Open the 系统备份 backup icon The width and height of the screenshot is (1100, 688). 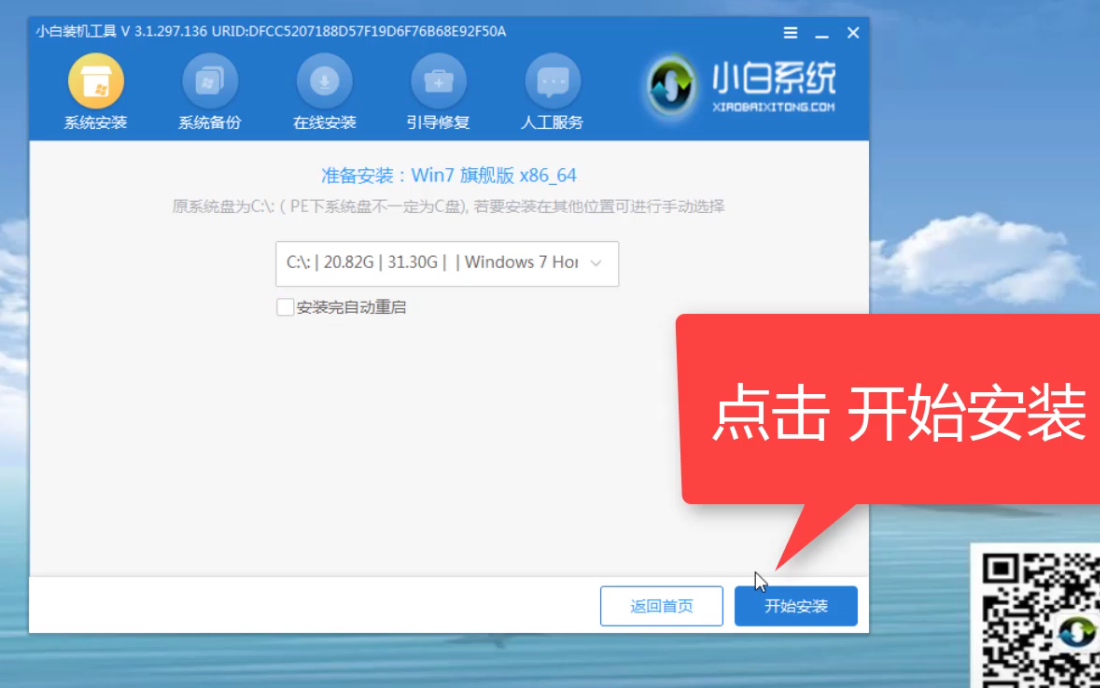tap(210, 82)
